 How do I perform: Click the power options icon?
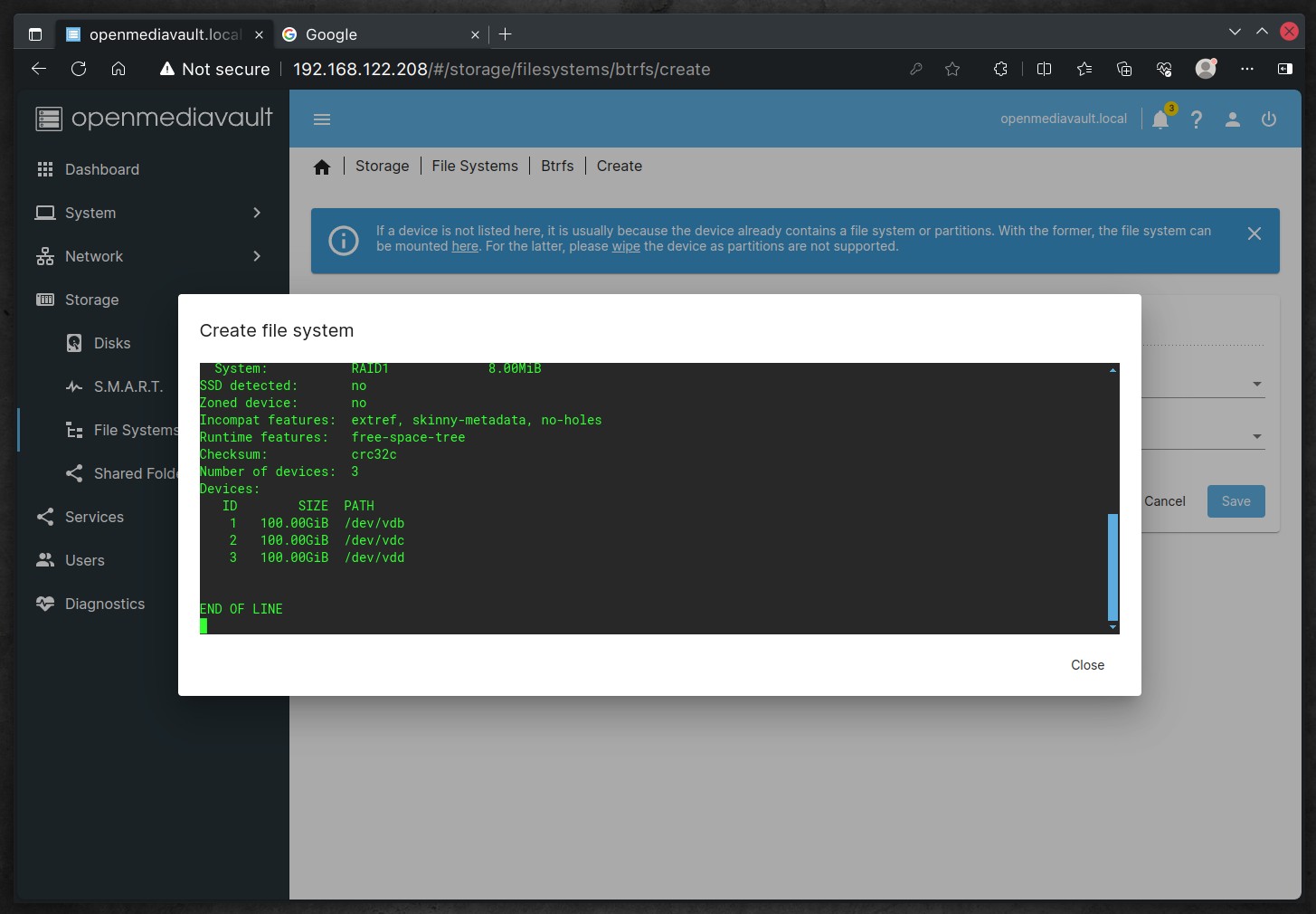tap(1269, 119)
